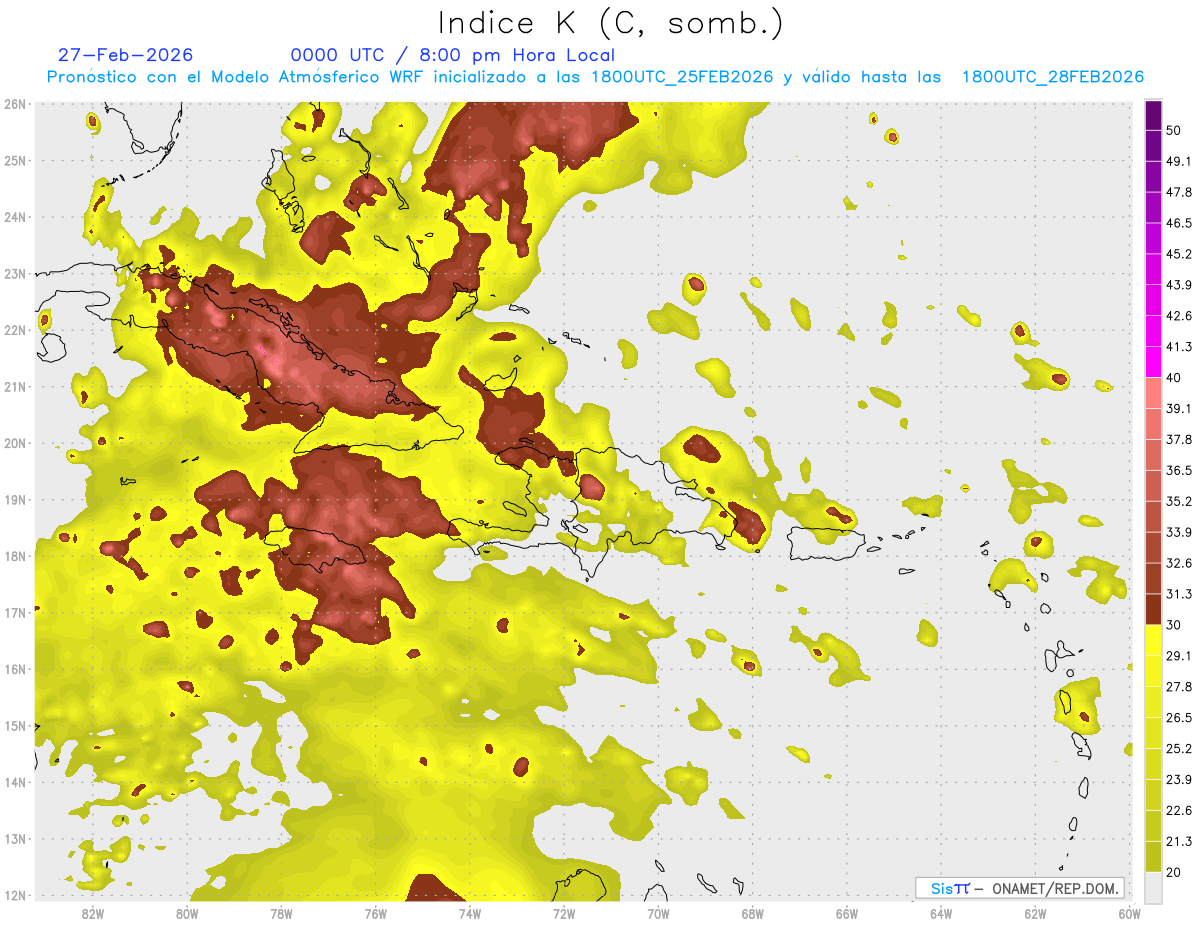Click the '19N' latitude label
Screen dimensions: 1200x927
(15, 500)
